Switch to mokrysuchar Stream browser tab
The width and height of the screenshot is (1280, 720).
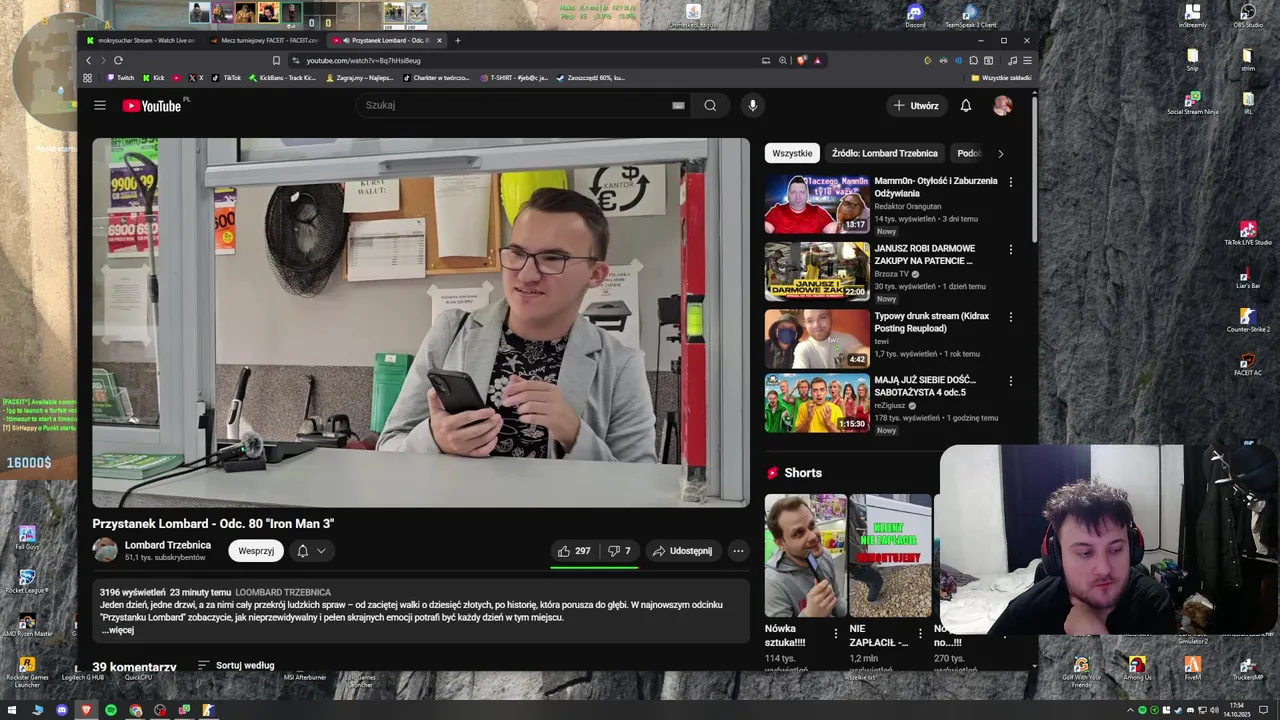pos(141,41)
